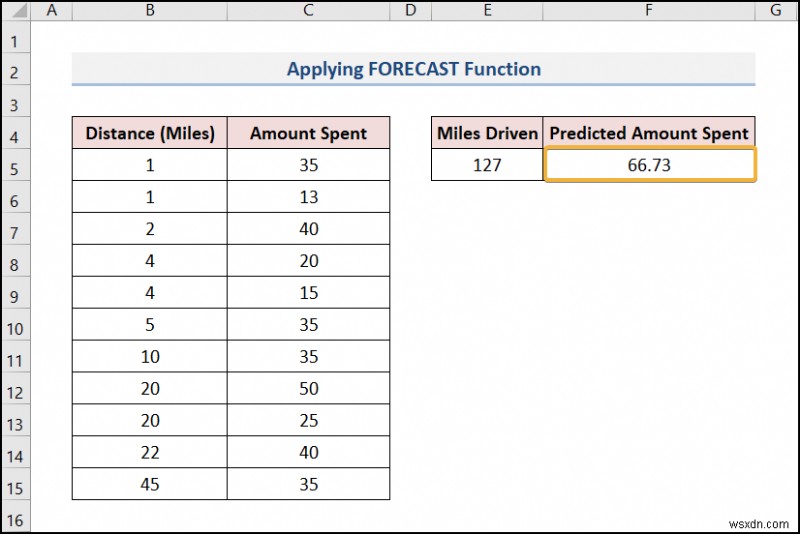
Task: Select amount cell 20 in row 8
Action: (309, 261)
